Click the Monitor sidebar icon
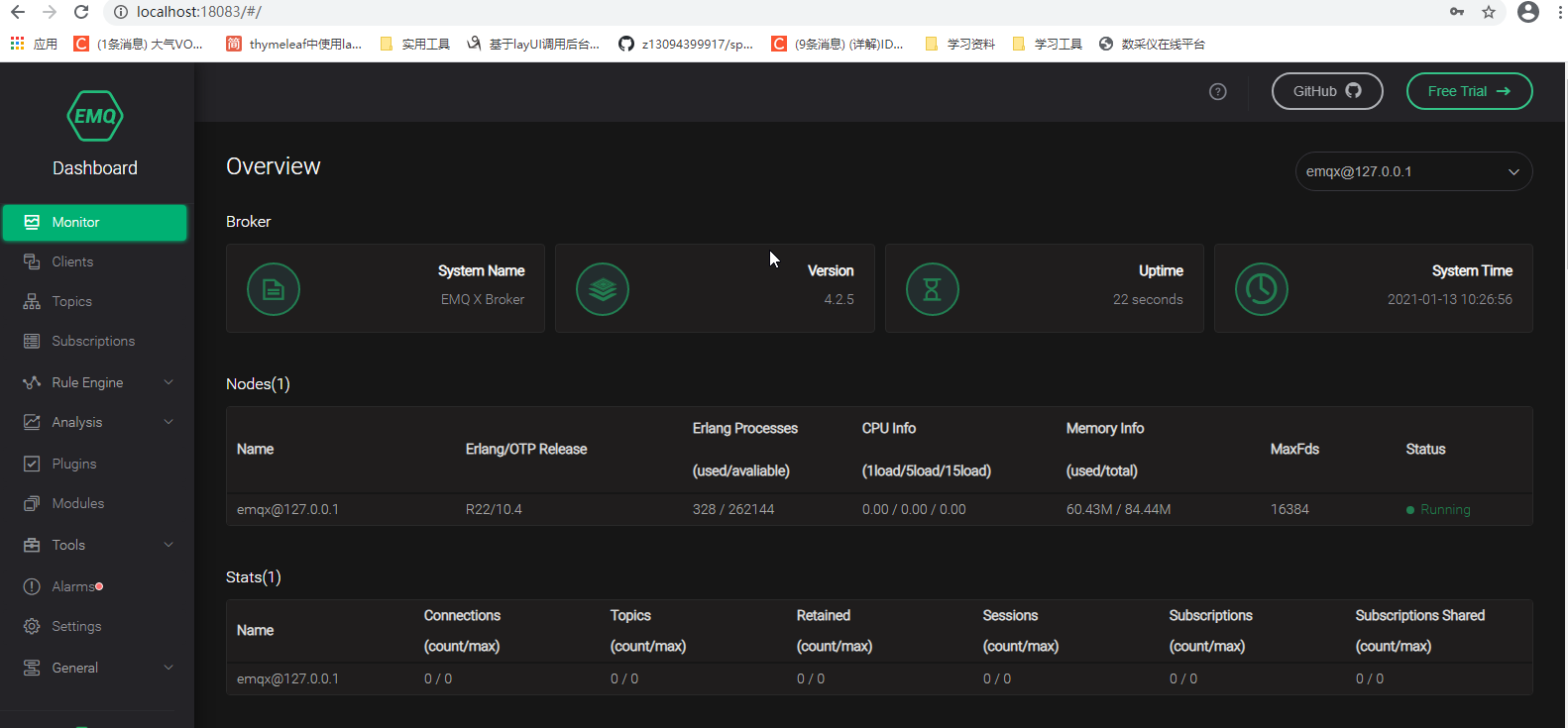This screenshot has height=728, width=1568. tap(32, 222)
